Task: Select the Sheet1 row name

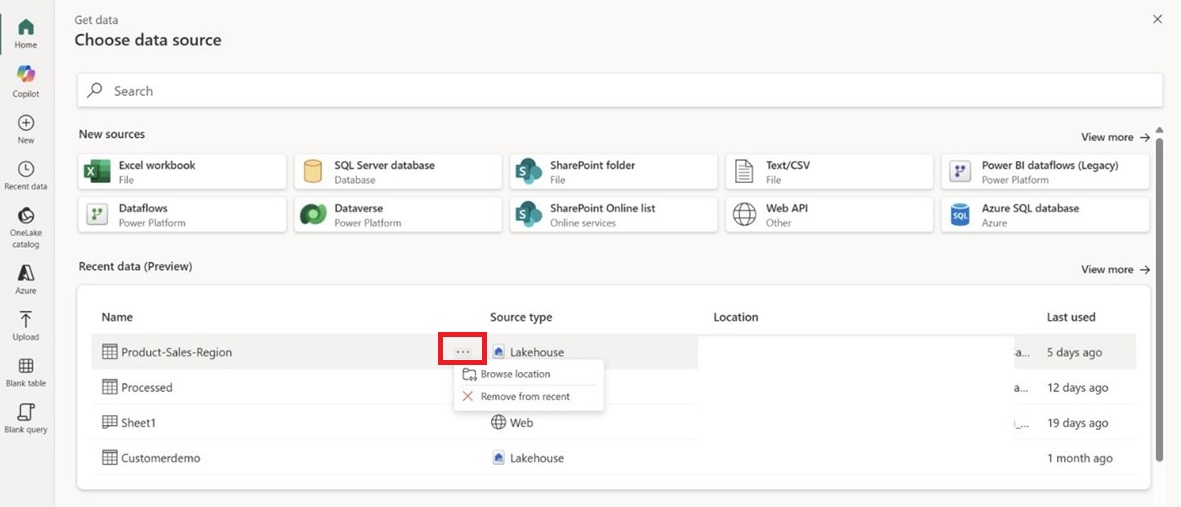Action: tap(138, 423)
